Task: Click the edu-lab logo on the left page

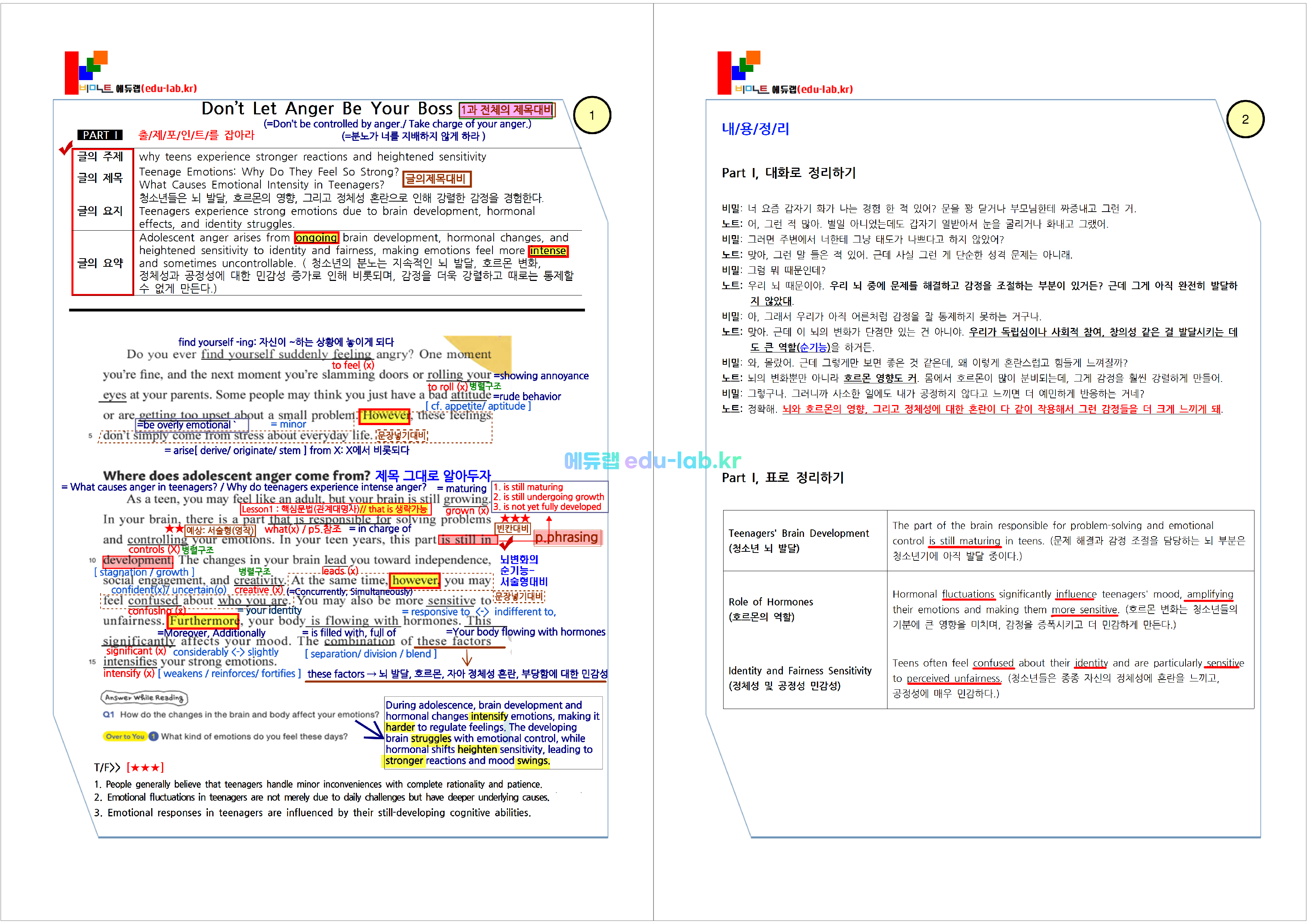Action: [130, 72]
